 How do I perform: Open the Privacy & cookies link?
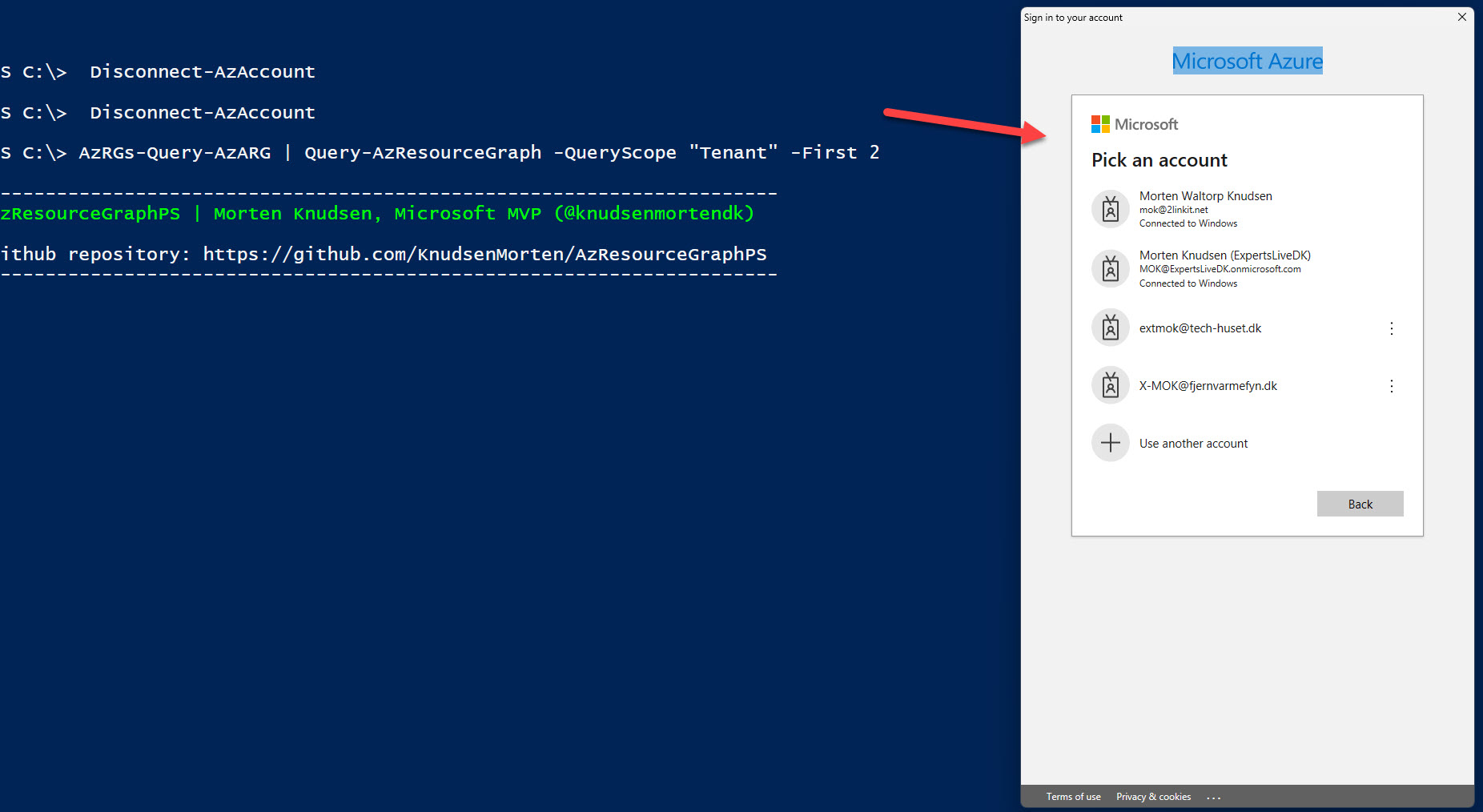tap(1153, 797)
